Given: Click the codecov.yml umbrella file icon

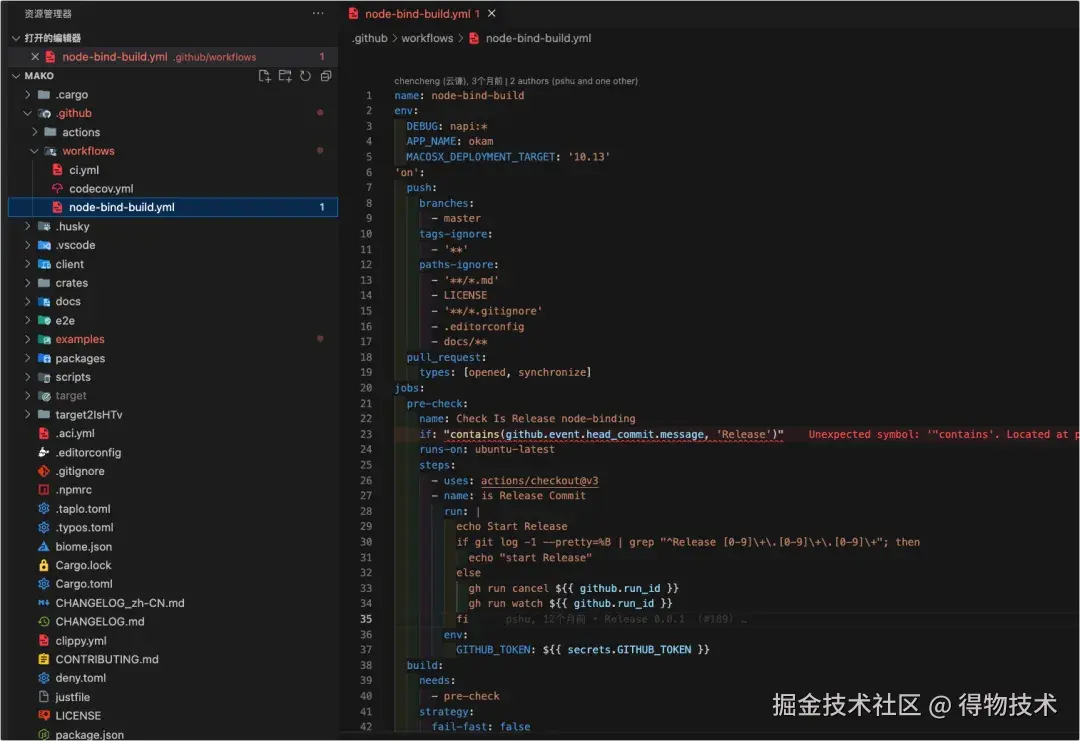Looking at the screenshot, I should click(57, 188).
